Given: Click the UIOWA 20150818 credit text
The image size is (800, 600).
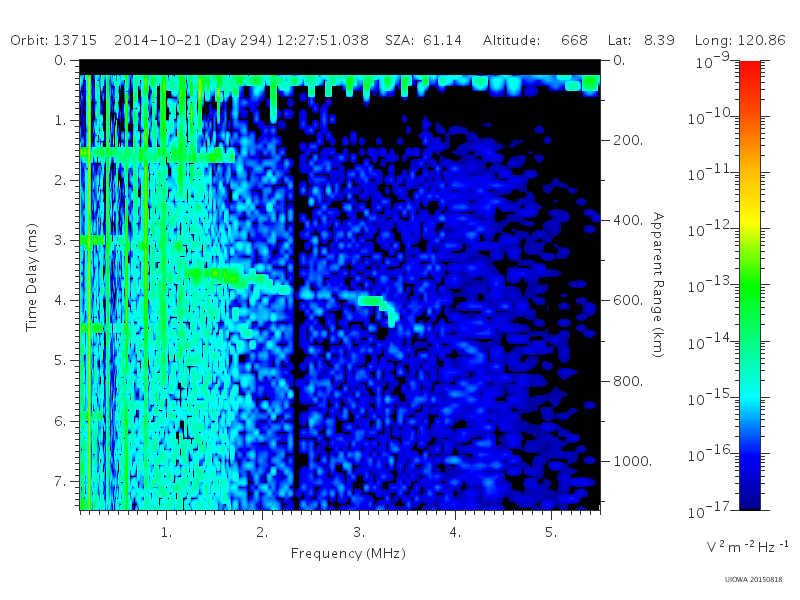Looking at the screenshot, I should click(753, 580).
